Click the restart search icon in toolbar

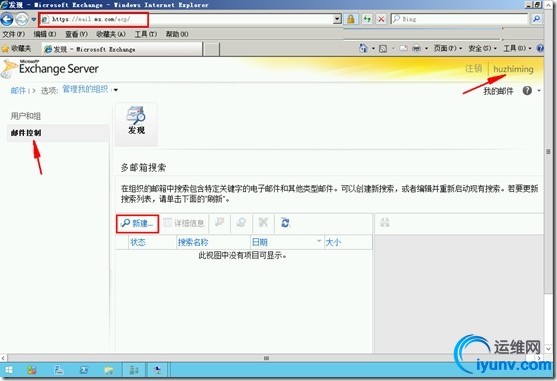(x=241, y=223)
